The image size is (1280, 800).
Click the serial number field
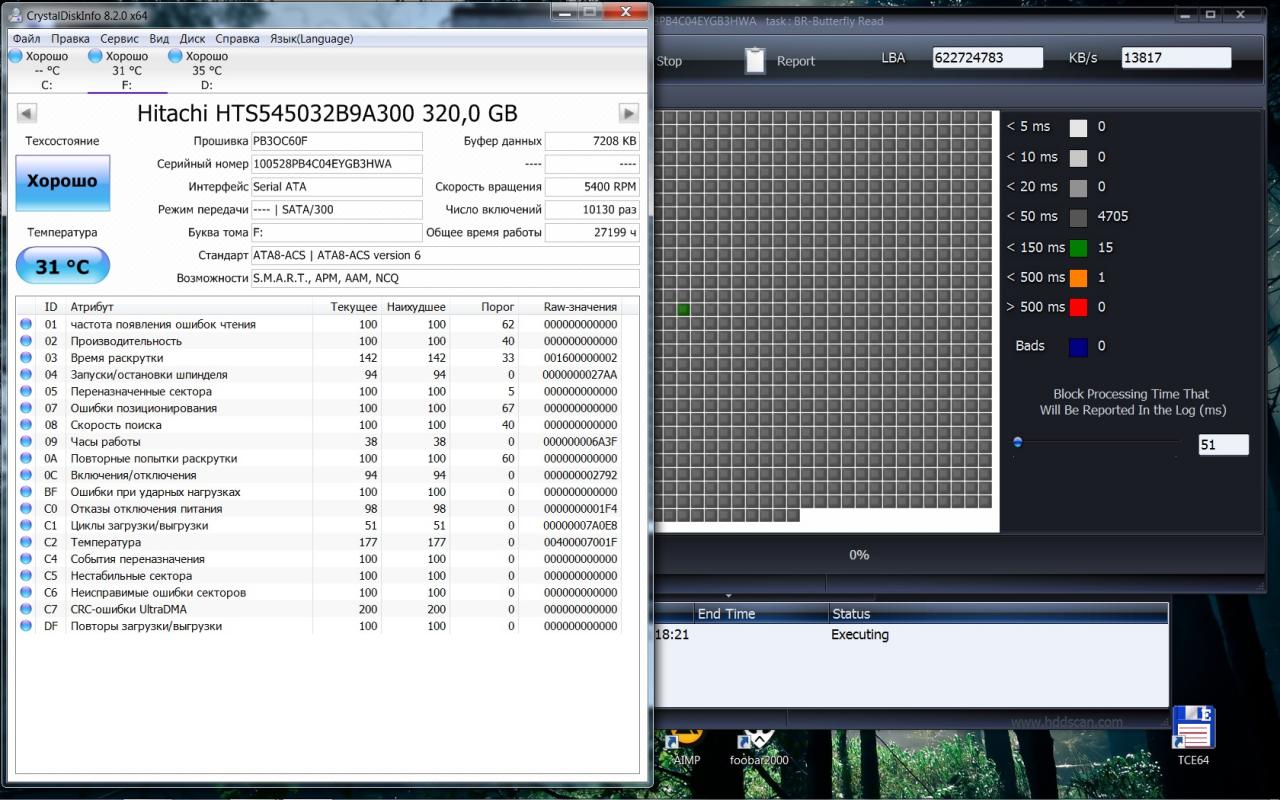336,164
